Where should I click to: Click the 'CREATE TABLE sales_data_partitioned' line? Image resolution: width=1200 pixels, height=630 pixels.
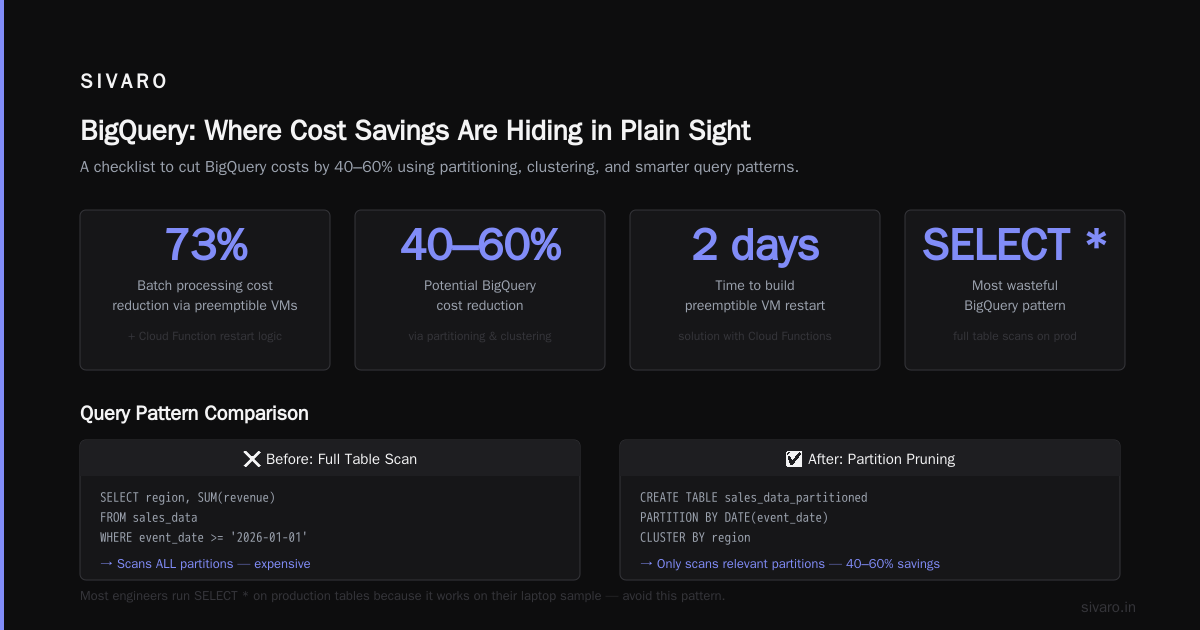pos(754,497)
